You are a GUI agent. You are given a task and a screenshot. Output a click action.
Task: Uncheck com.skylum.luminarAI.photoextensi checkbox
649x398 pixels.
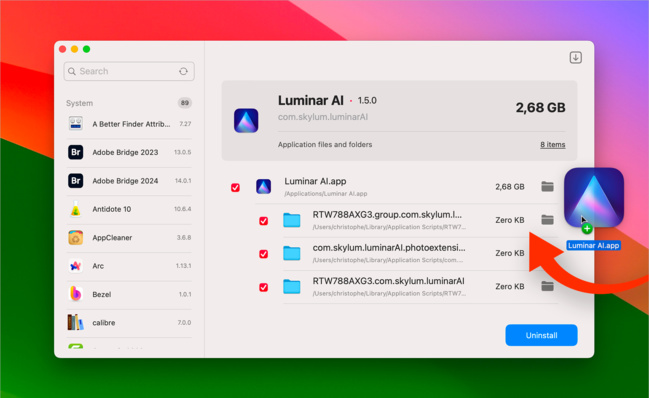coord(263,254)
